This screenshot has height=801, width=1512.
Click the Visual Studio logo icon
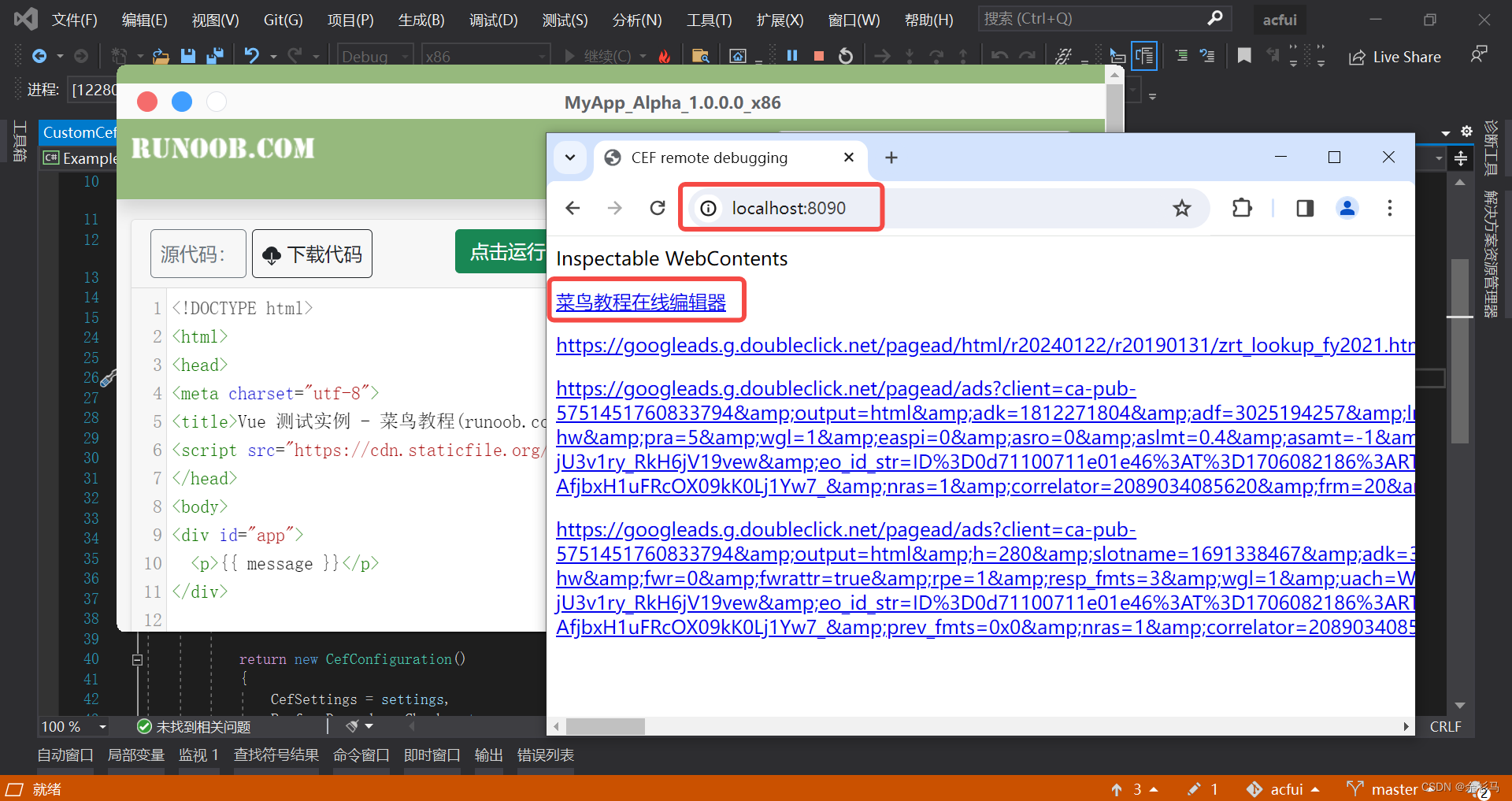click(x=26, y=19)
